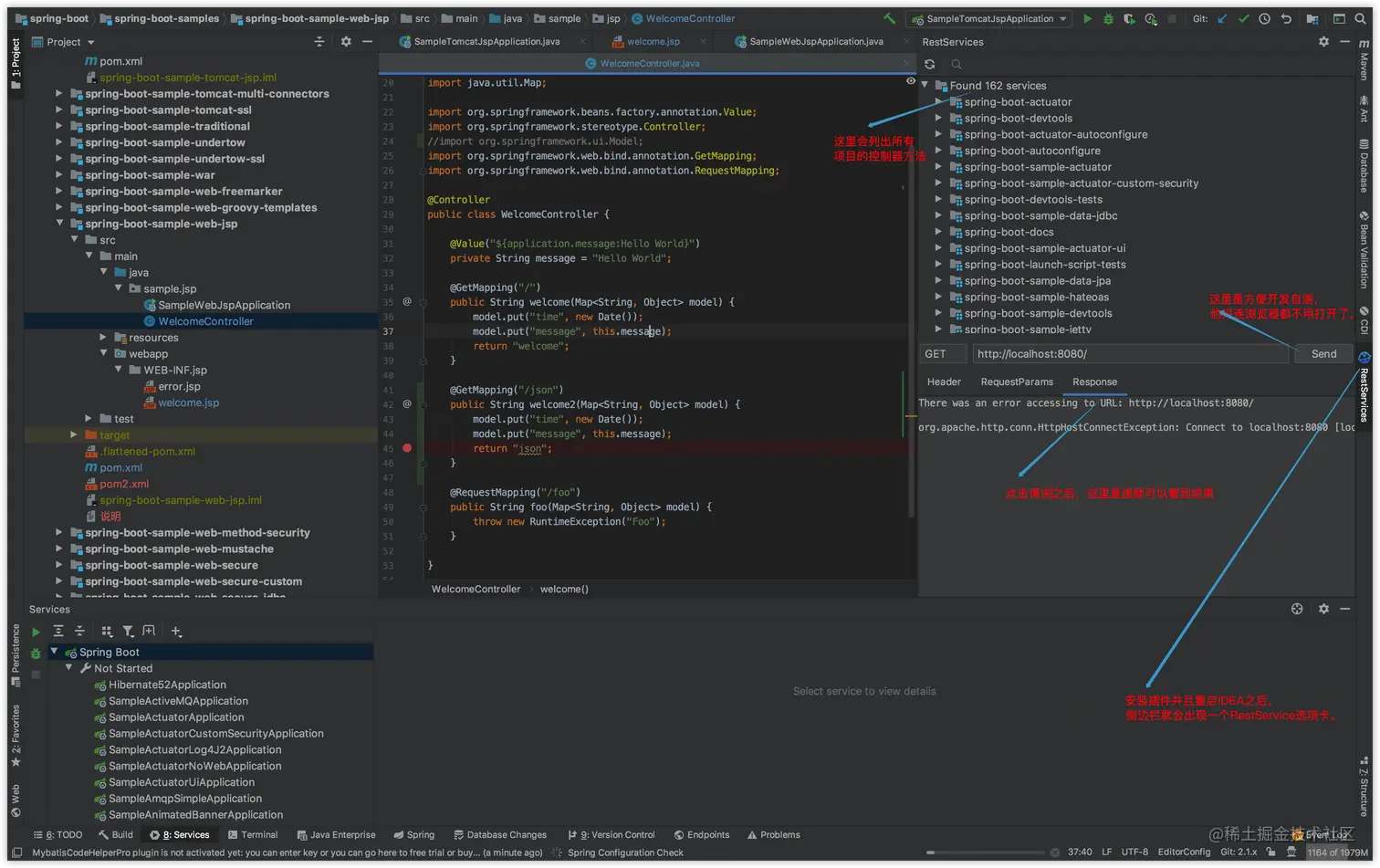Collapse all nodes in Services panel
Viewport: 1380px width, 868px height.
click(x=79, y=631)
